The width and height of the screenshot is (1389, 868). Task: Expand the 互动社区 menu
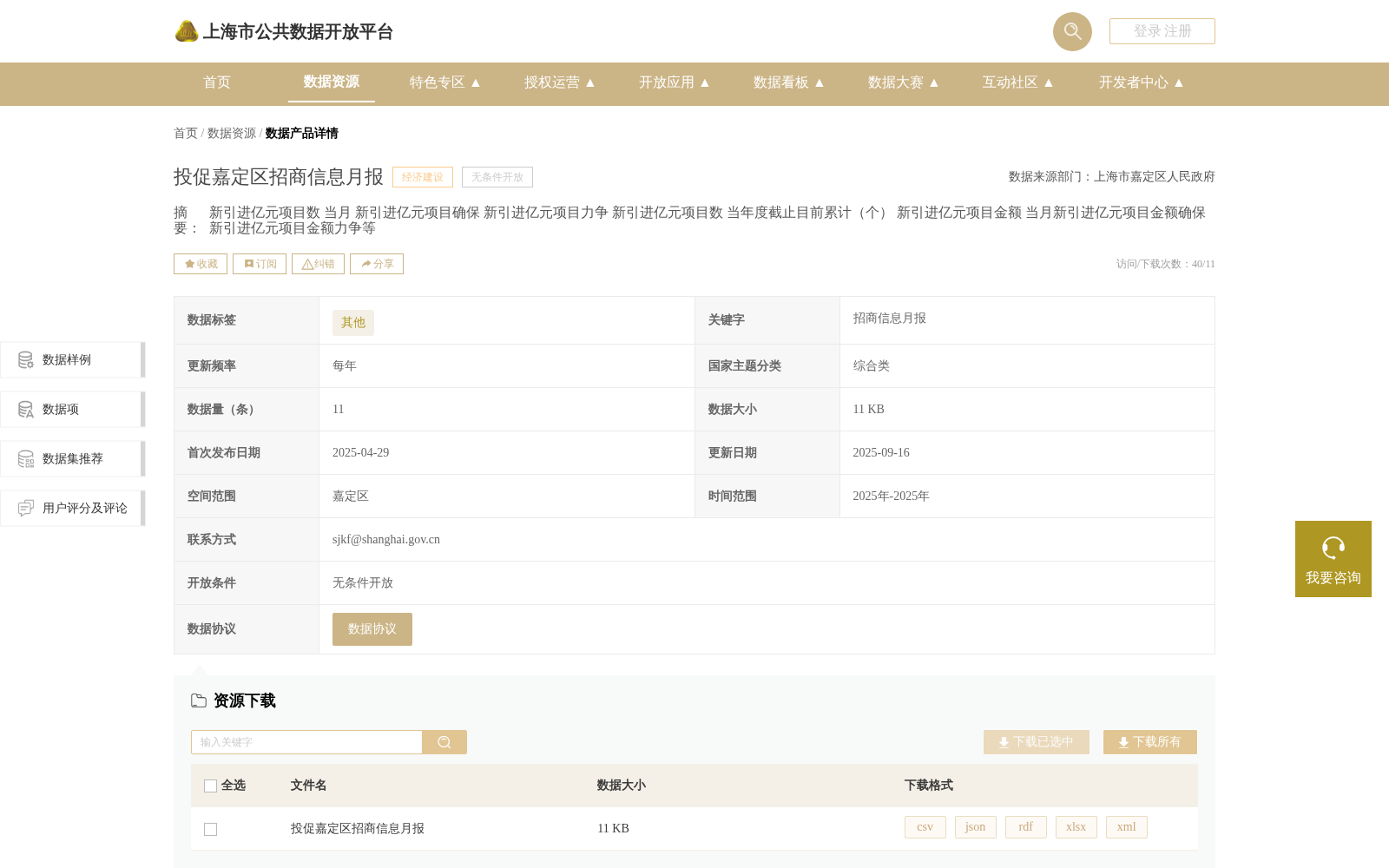(x=1018, y=82)
